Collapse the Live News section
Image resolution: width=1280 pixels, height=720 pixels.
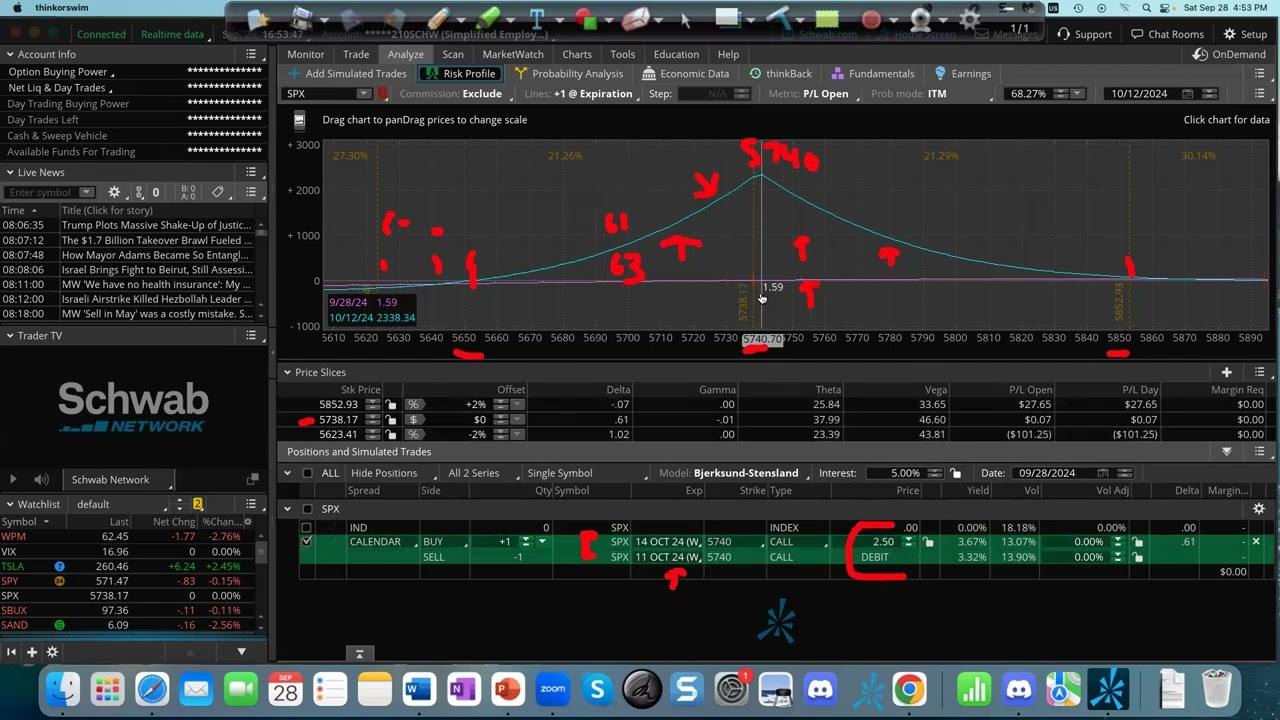pos(10,172)
